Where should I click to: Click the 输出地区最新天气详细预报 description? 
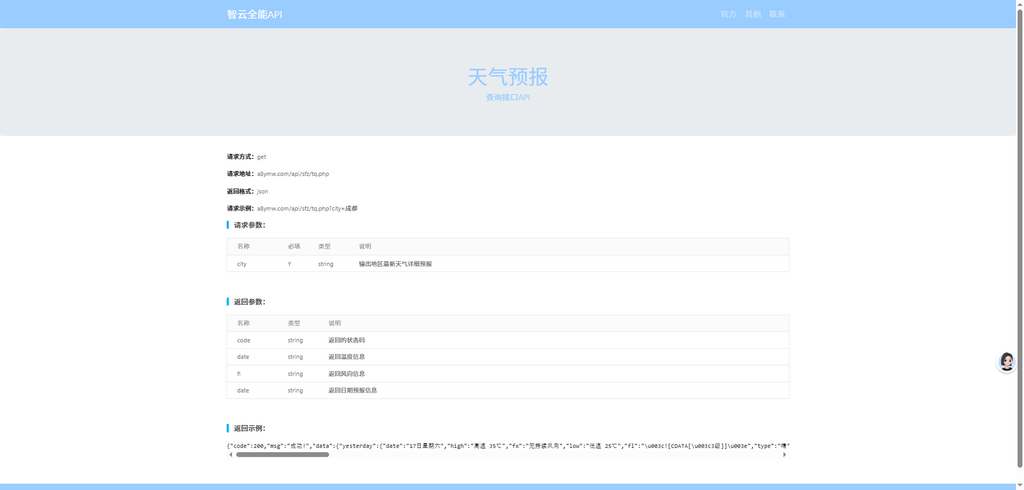coord(396,264)
